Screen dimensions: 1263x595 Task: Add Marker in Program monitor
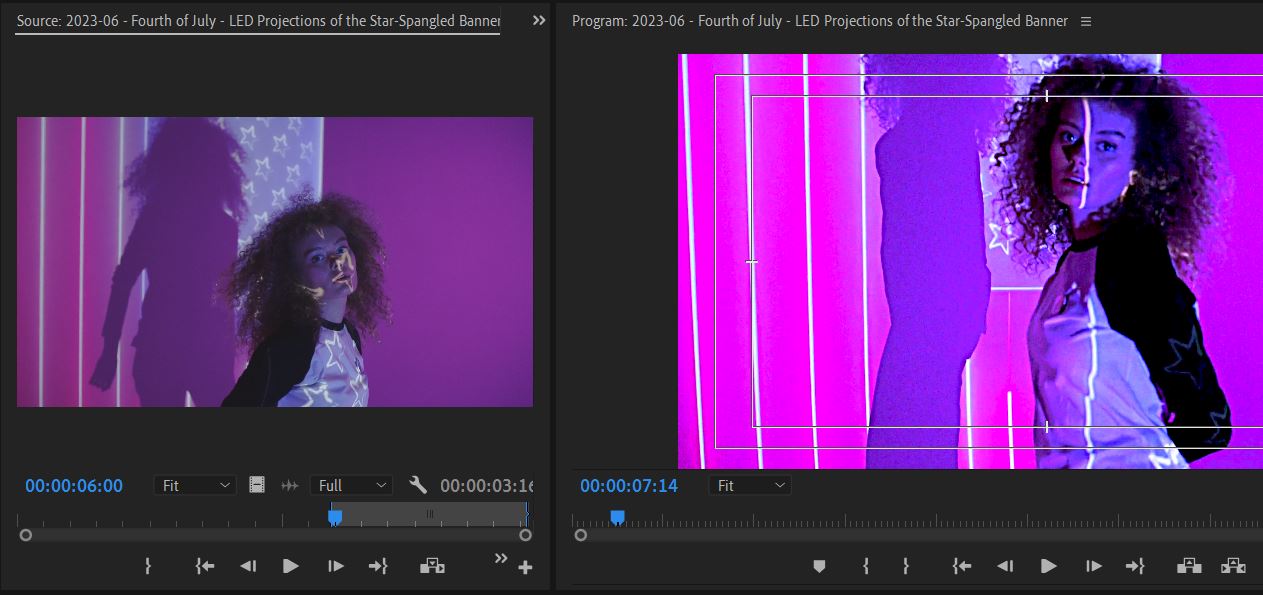coord(819,566)
